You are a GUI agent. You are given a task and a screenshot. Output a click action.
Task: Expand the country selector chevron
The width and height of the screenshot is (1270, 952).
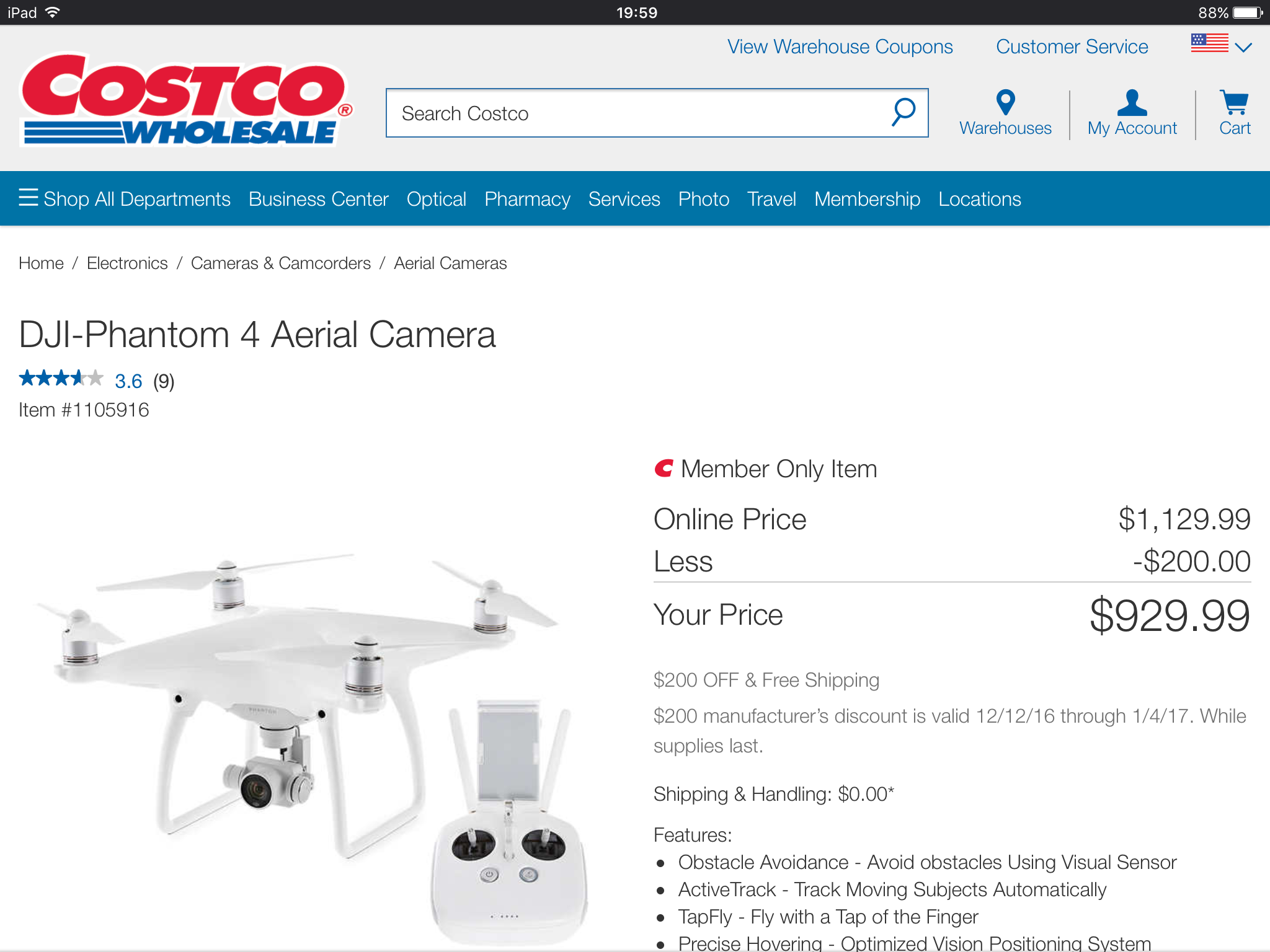pyautogui.click(x=1243, y=47)
